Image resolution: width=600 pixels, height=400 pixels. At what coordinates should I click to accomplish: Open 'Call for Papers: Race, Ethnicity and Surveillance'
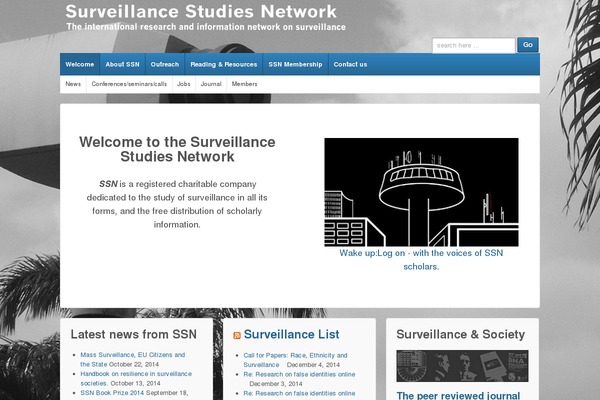tap(295, 360)
